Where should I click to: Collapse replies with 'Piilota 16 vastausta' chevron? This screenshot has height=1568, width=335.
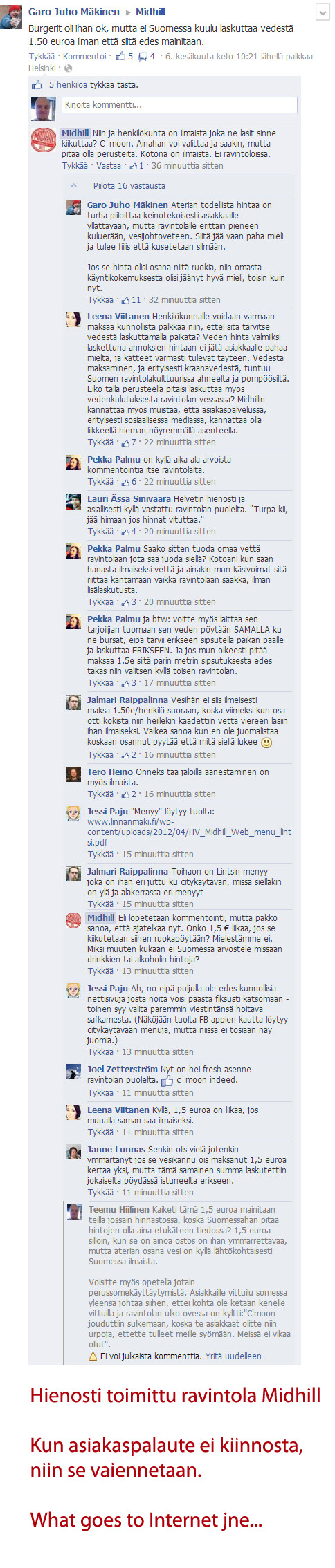pyautogui.click(x=74, y=185)
